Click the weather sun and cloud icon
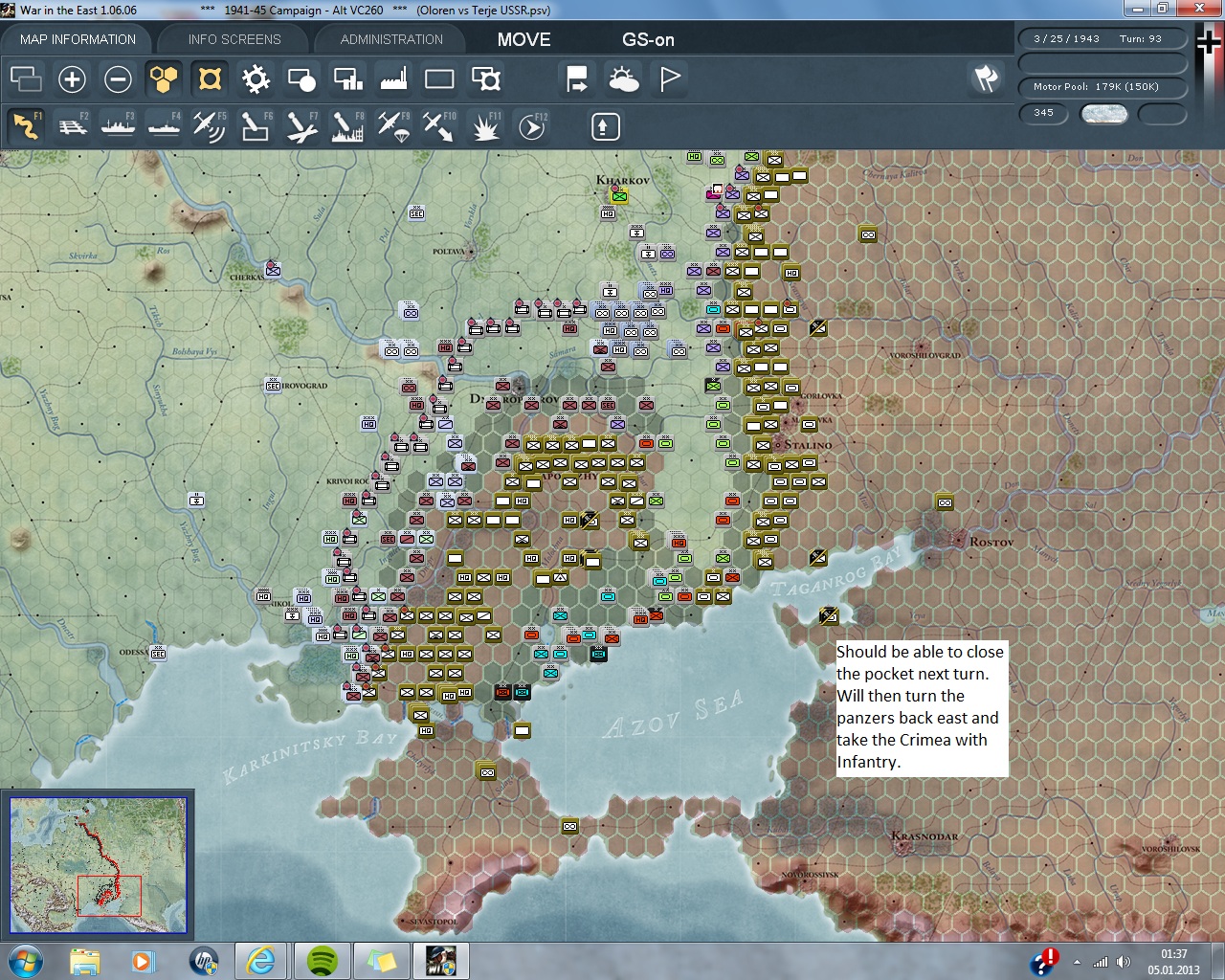Viewport: 1225px width, 980px height. (x=624, y=79)
